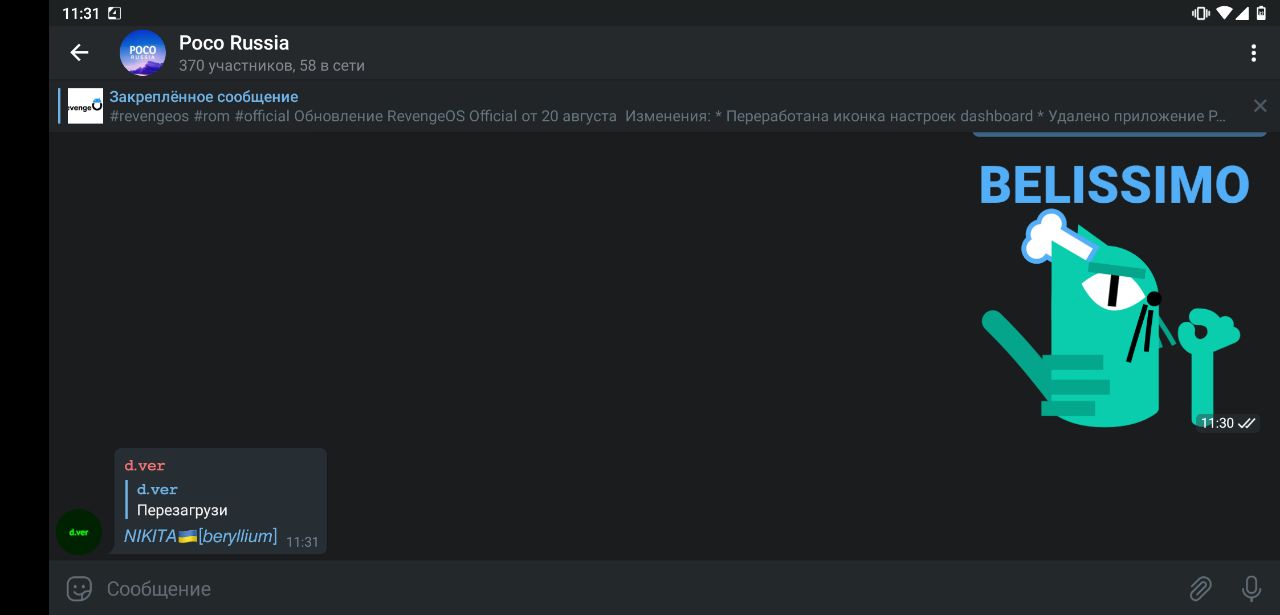This screenshot has height=615, width=1280.
Task: Tap the paperclip attach file icon
Action: point(1200,588)
